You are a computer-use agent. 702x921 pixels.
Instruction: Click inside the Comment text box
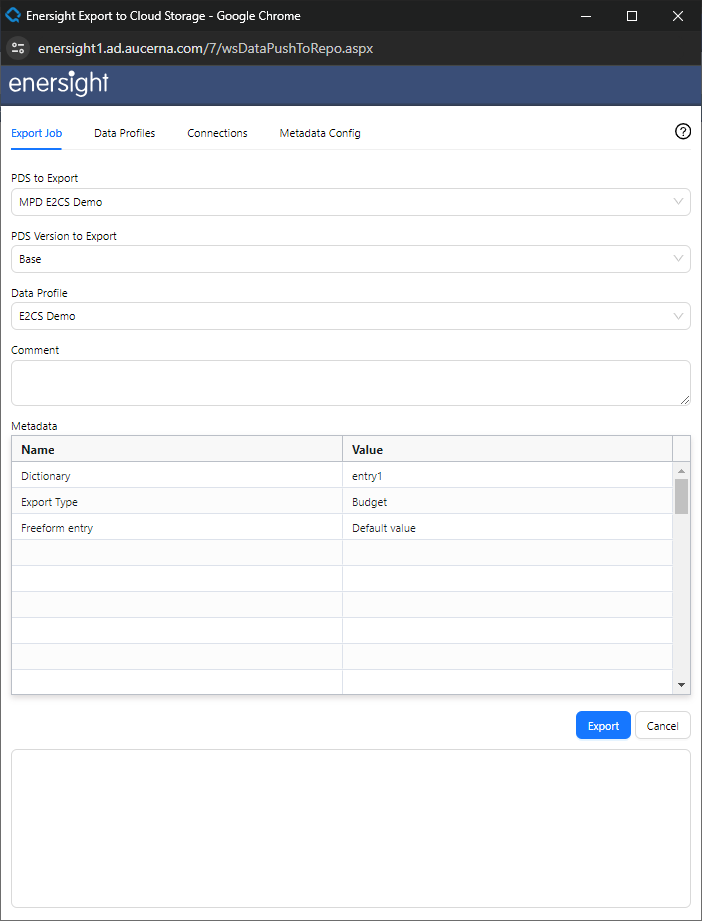pos(351,383)
